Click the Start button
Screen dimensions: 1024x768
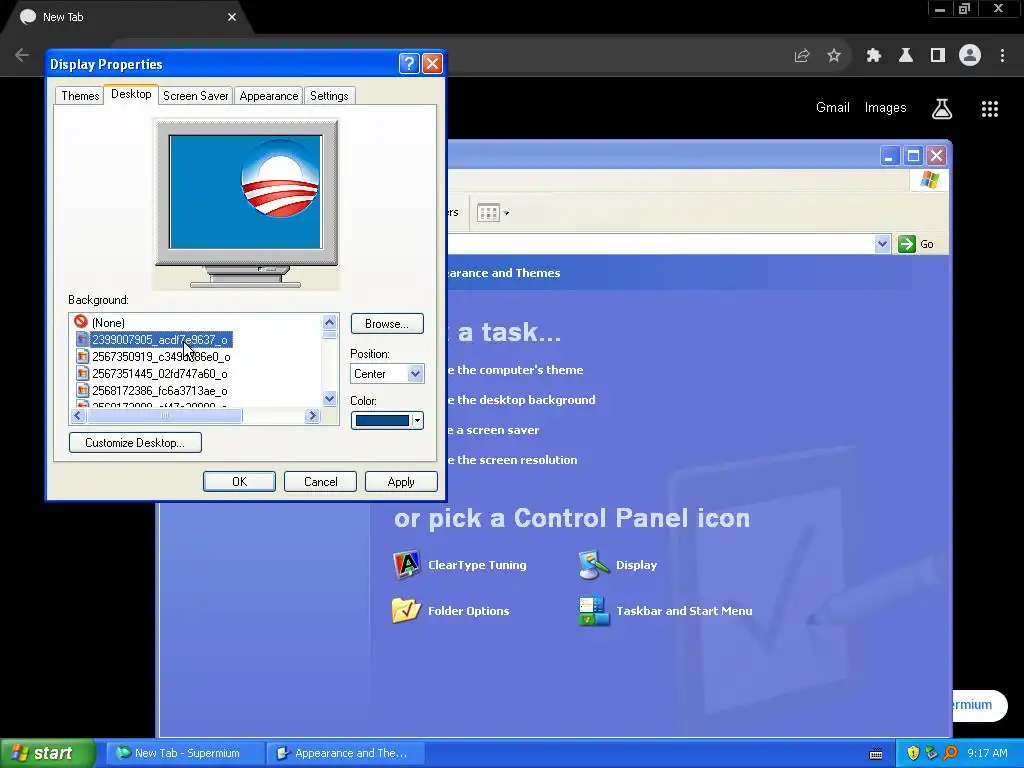point(48,753)
